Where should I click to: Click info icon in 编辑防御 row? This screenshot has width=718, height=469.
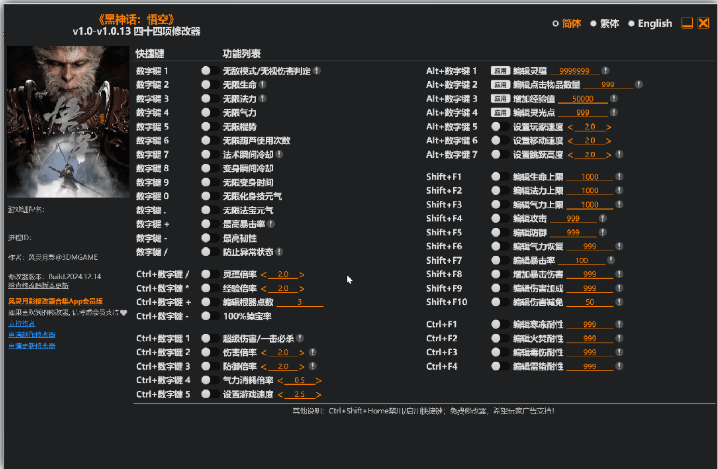coord(603,232)
